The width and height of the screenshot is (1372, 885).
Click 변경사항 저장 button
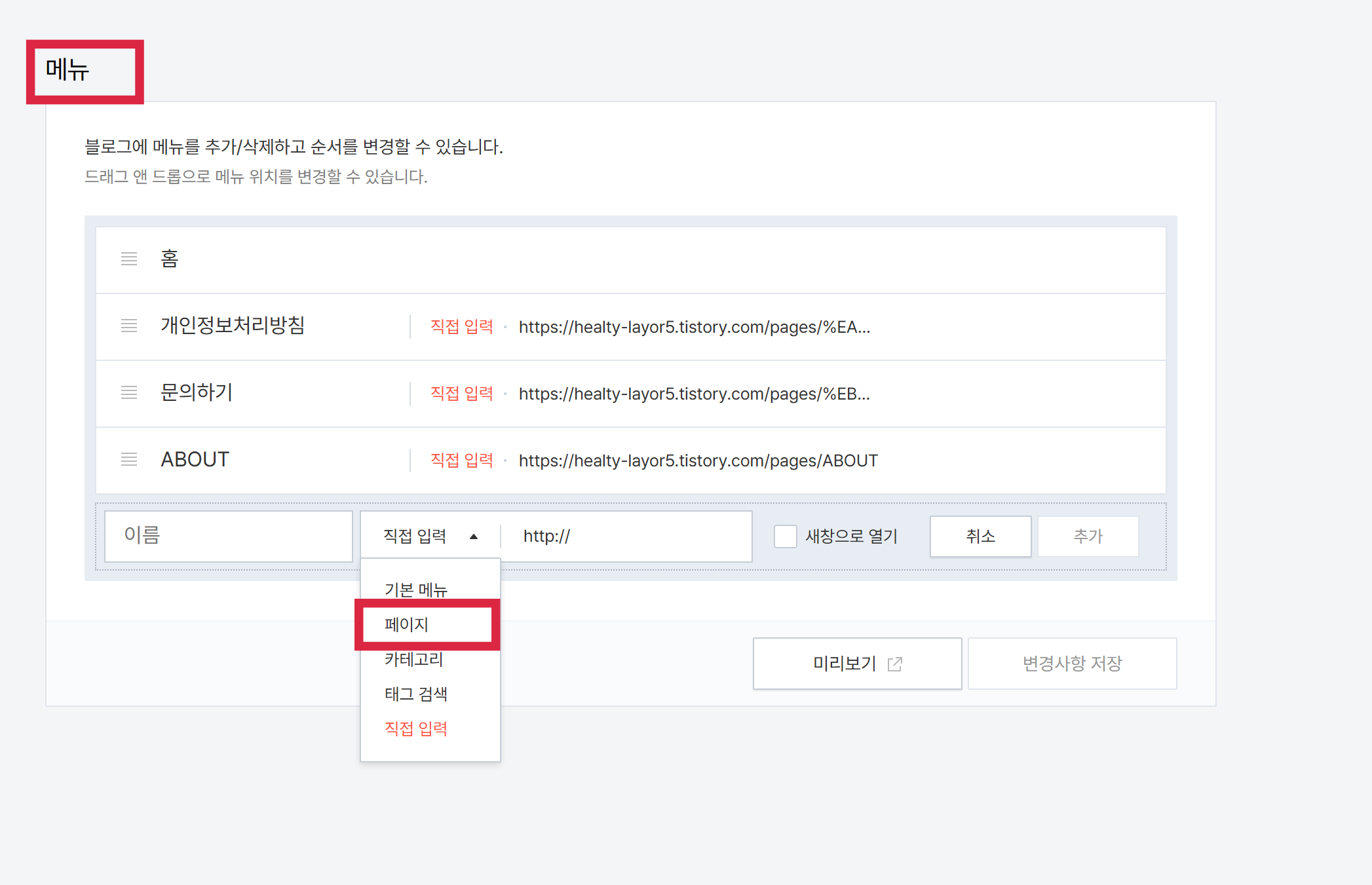(x=1072, y=664)
